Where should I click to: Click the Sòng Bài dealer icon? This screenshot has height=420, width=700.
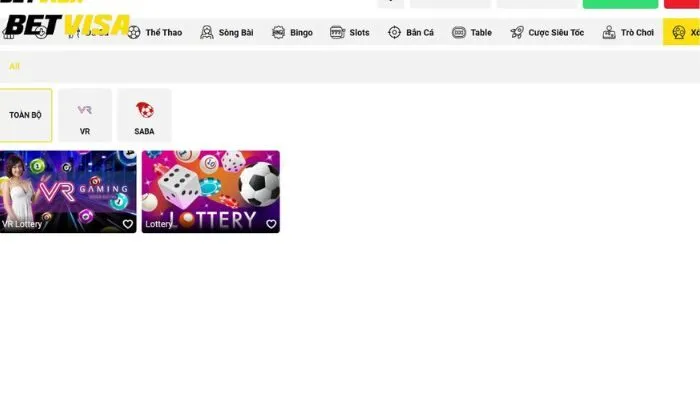tap(207, 33)
